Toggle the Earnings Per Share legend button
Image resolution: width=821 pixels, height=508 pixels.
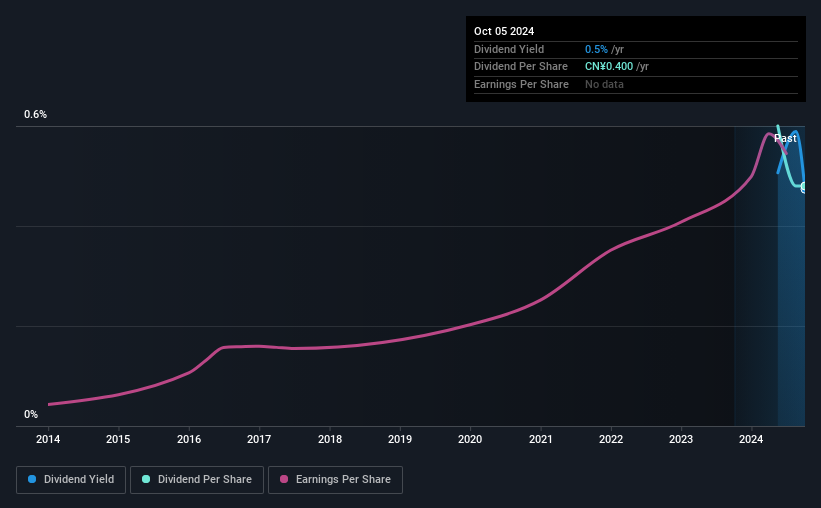335,480
